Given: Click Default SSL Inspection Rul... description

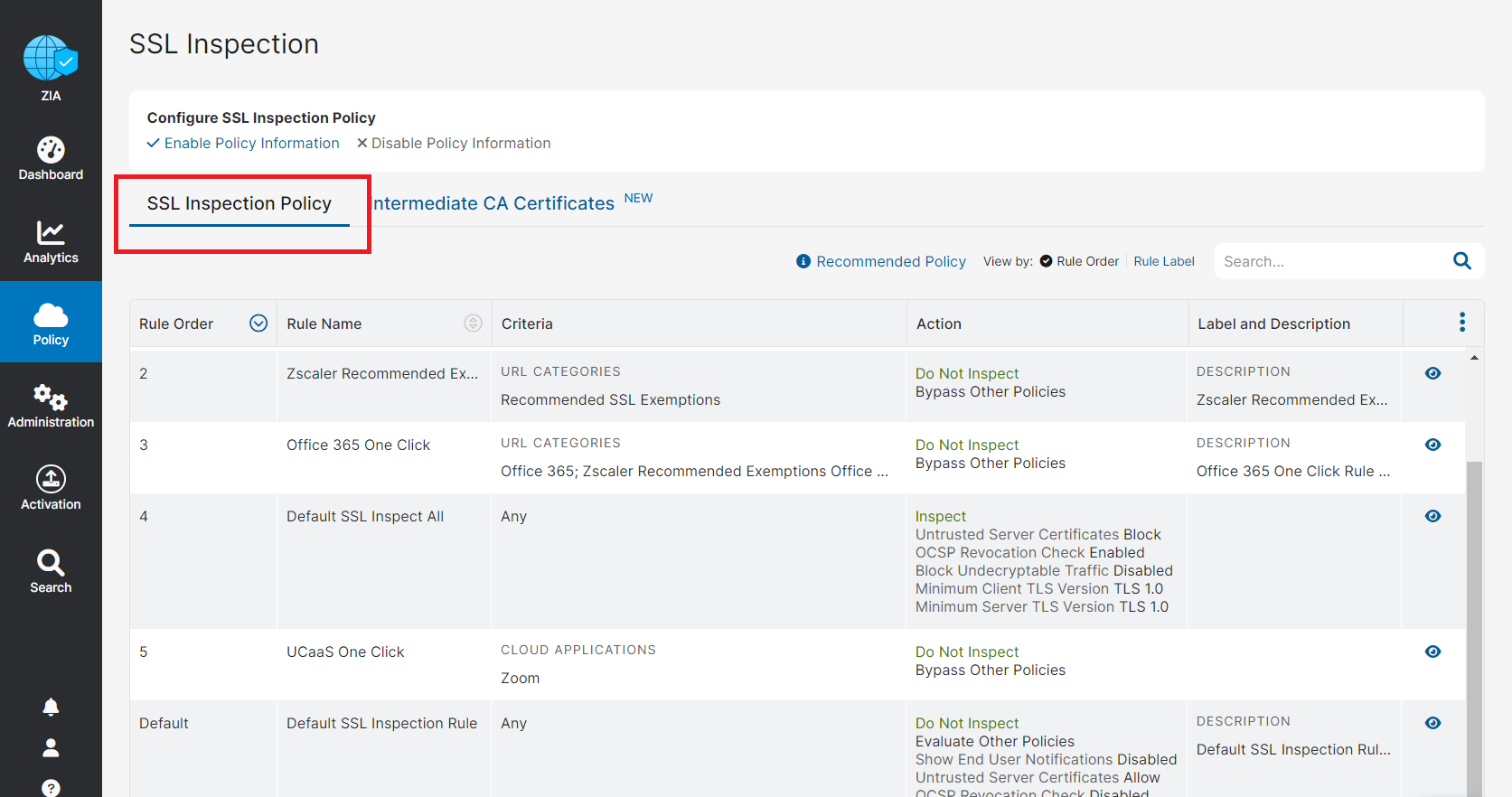Looking at the screenshot, I should (1293, 749).
